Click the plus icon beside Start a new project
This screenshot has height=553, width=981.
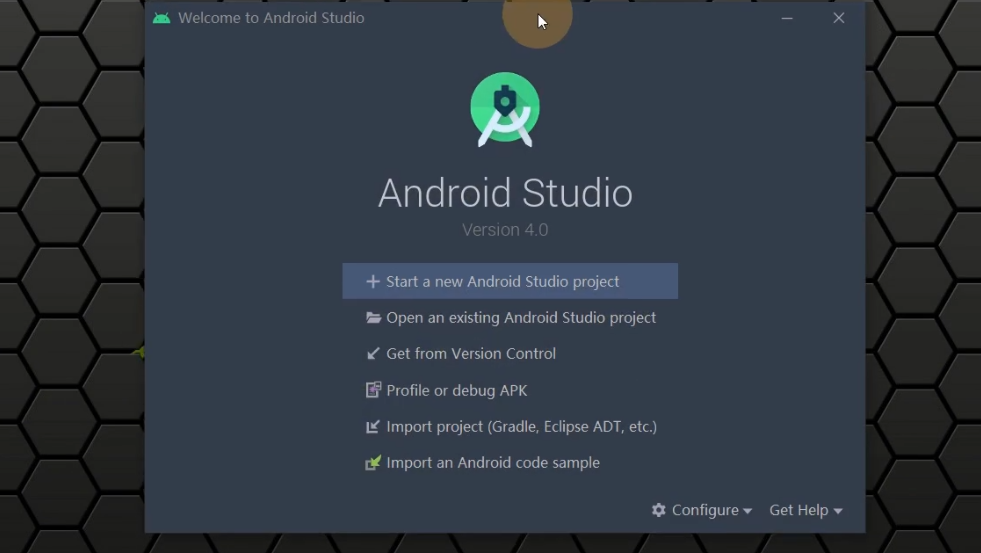pos(373,282)
